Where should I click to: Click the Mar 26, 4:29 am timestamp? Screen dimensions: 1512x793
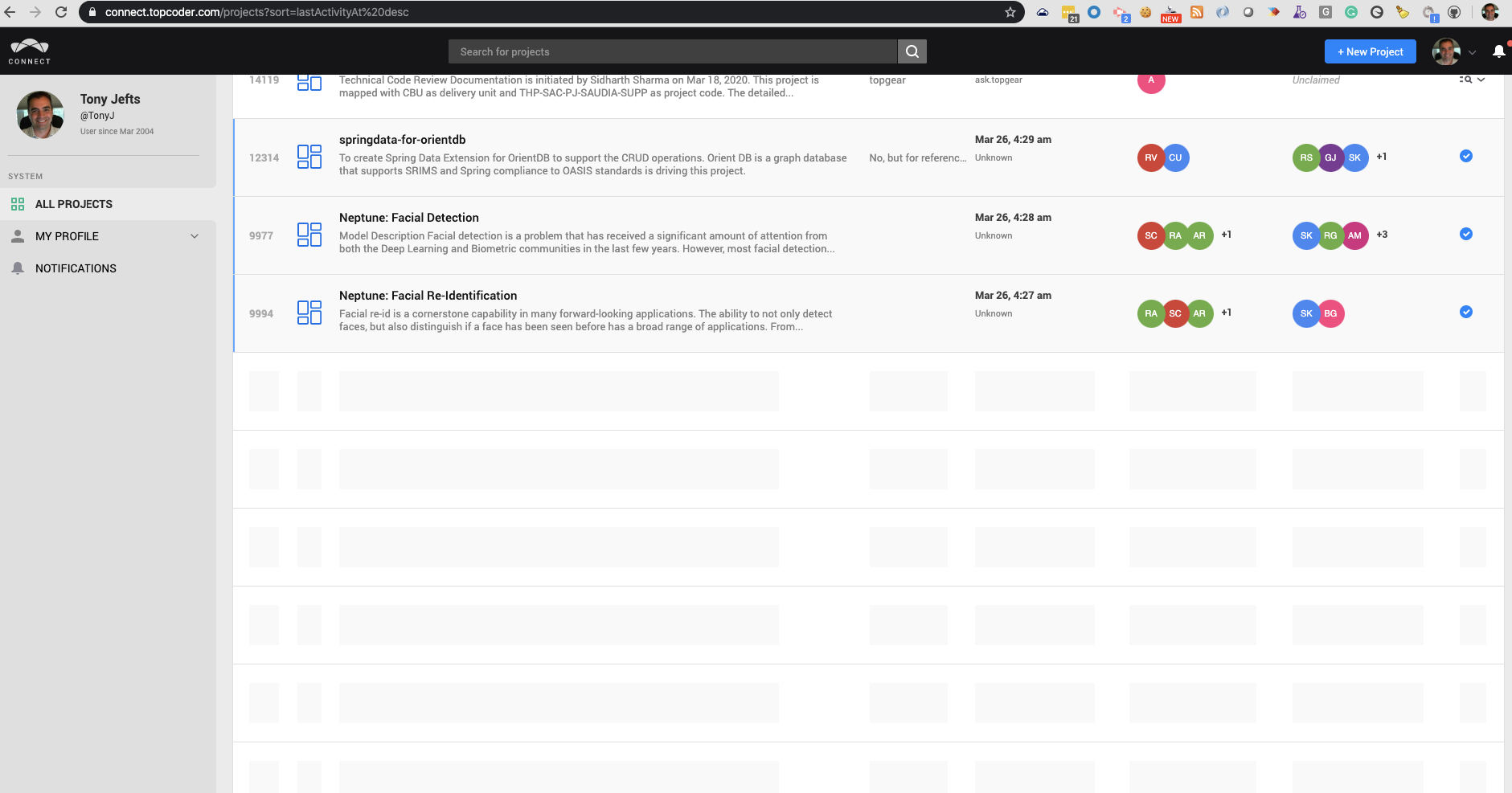click(1013, 139)
